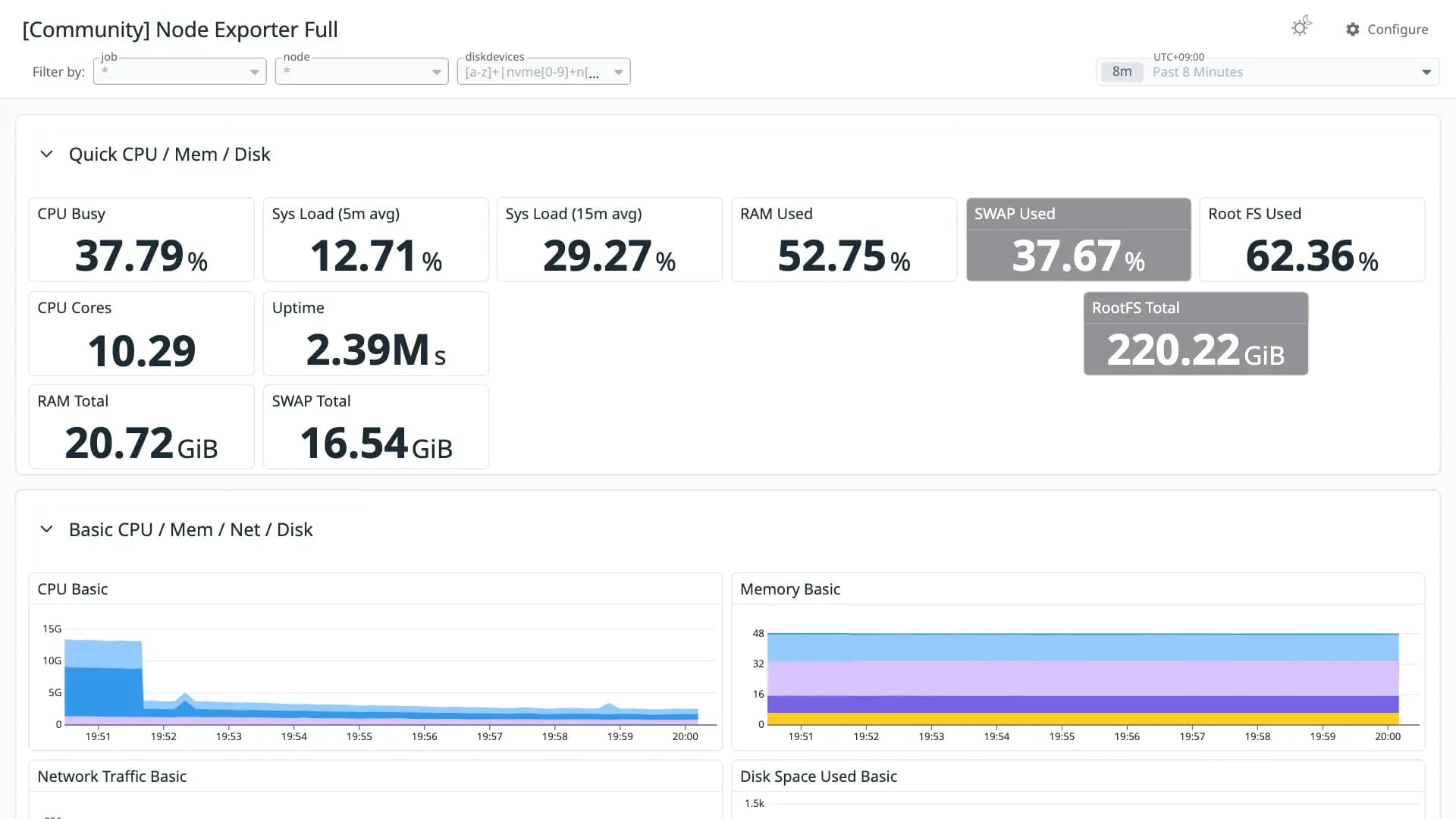This screenshot has width=1456, height=819.
Task: Click the Uptime value 2.39M s
Action: (375, 350)
